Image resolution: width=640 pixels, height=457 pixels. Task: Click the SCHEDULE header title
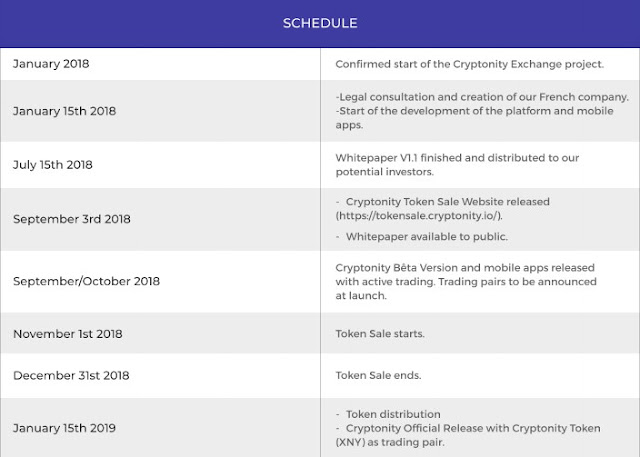point(320,23)
